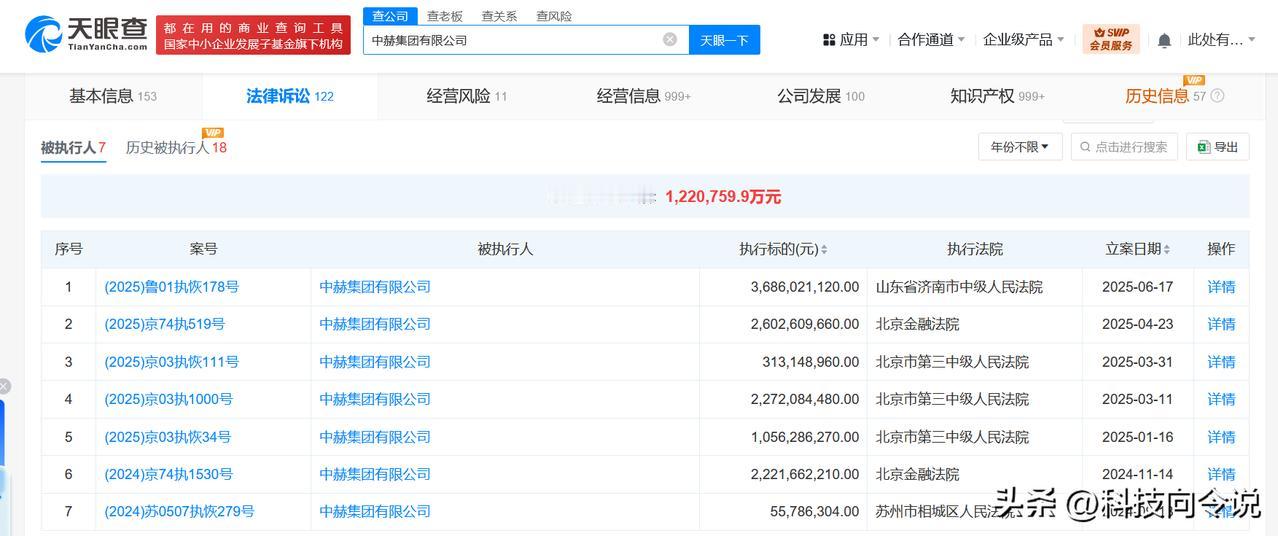Viewport: 1278px width, 536px height.
Task: Open 知识产权 tab
Action: tap(997, 96)
